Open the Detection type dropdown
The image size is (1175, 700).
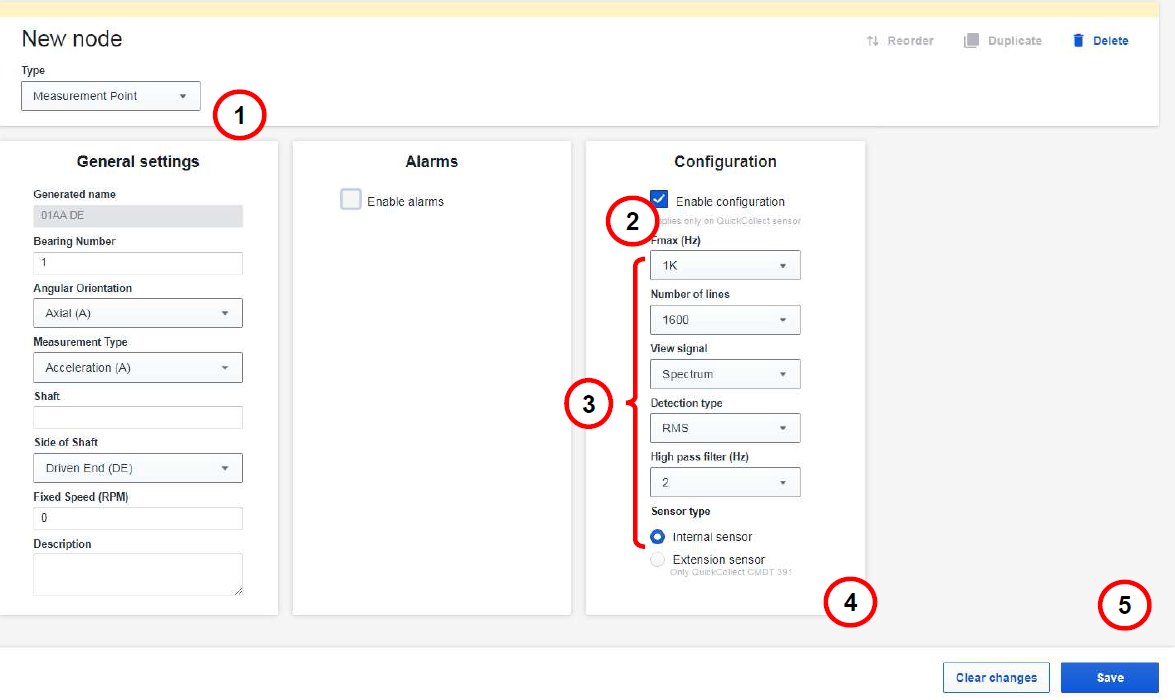click(725, 428)
